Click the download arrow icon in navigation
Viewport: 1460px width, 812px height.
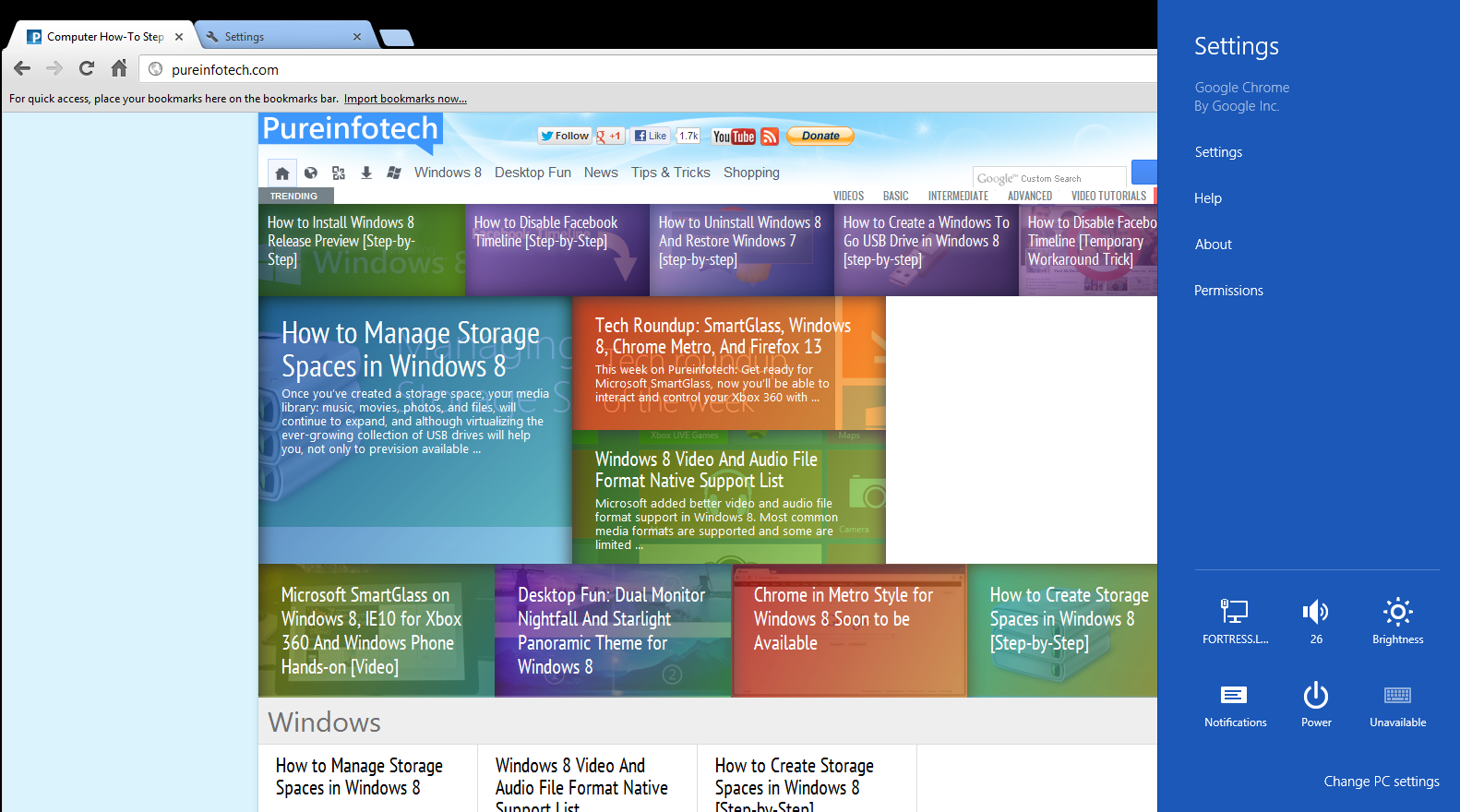coord(366,173)
